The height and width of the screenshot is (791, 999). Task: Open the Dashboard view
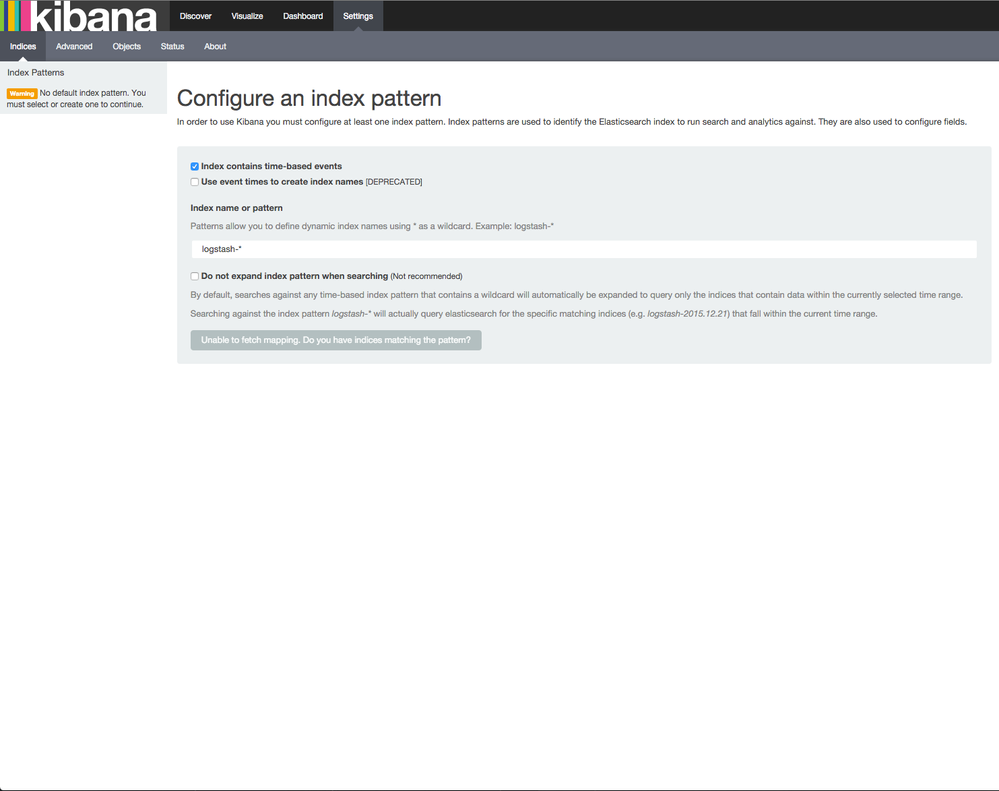[x=302, y=16]
